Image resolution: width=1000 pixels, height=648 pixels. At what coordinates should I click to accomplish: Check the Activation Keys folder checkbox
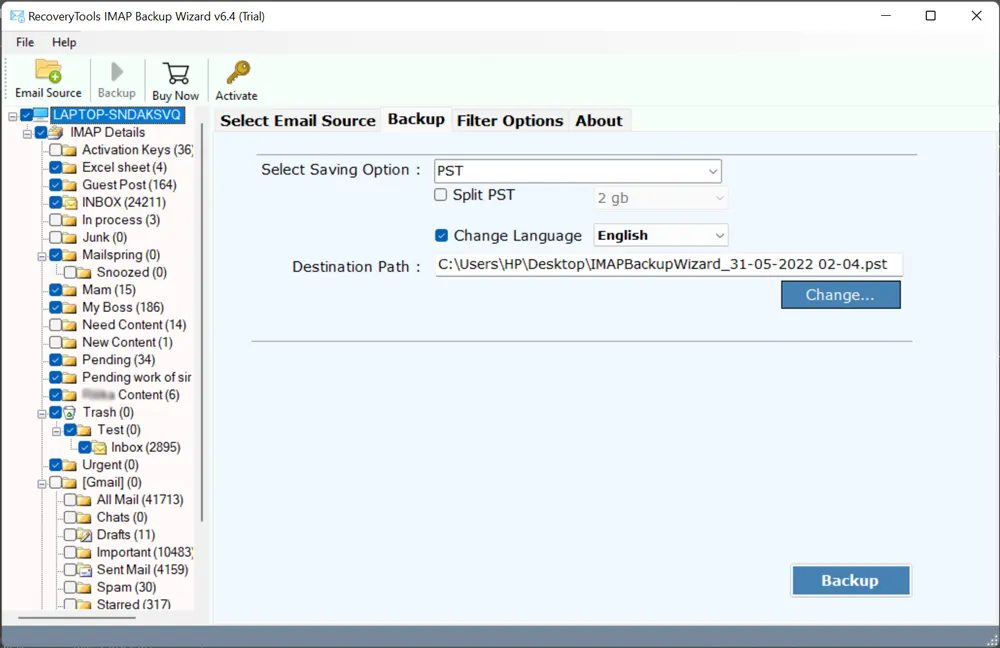pyautogui.click(x=55, y=150)
